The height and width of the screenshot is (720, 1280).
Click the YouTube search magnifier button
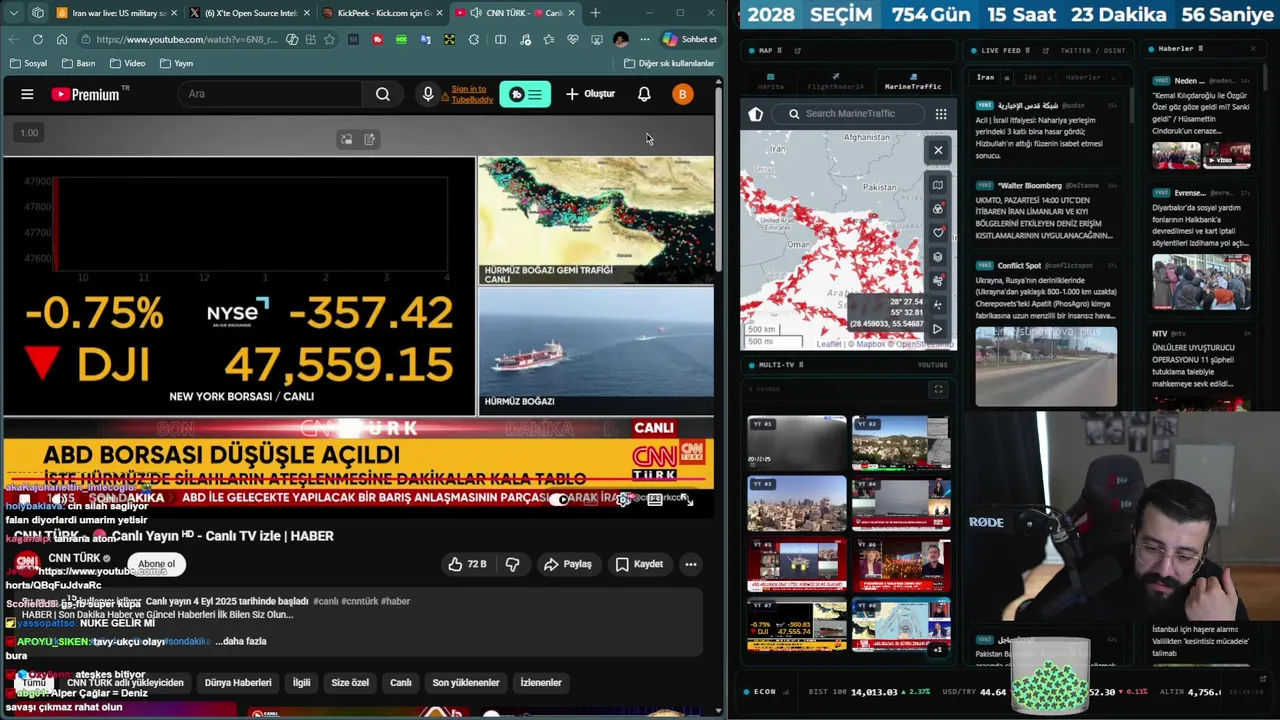(383, 94)
